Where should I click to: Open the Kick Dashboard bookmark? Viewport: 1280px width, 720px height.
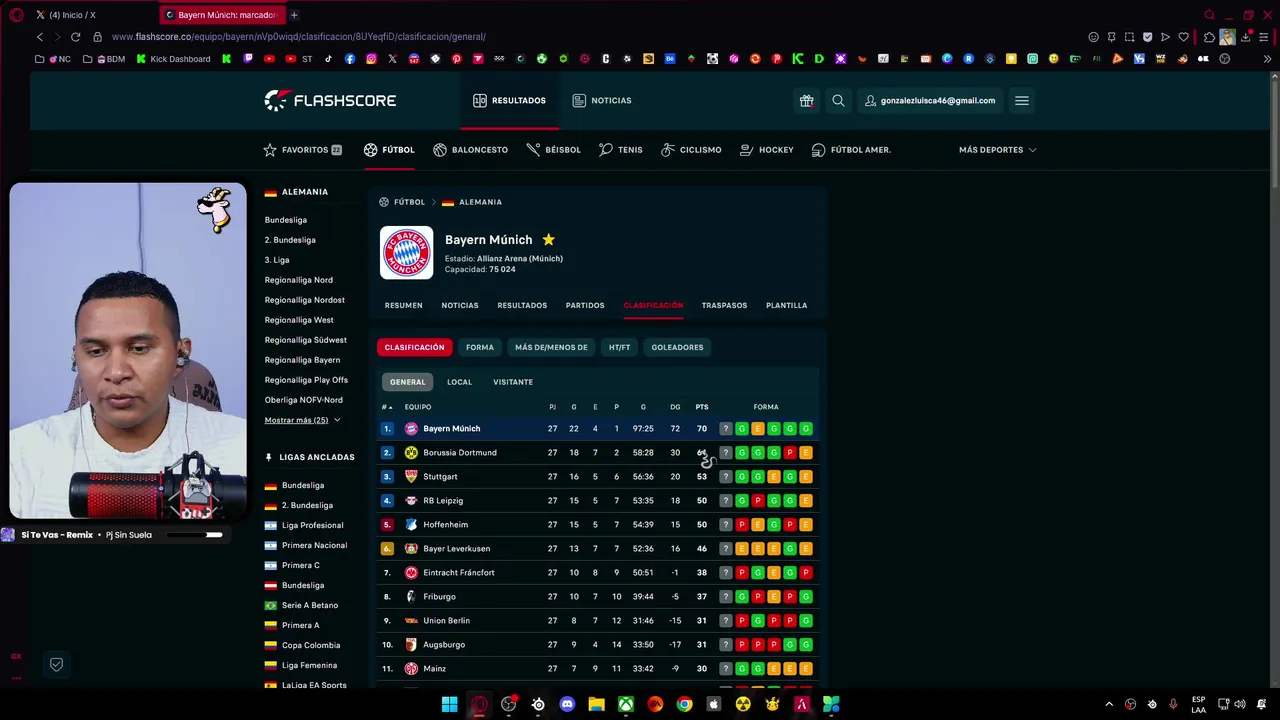[x=172, y=59]
